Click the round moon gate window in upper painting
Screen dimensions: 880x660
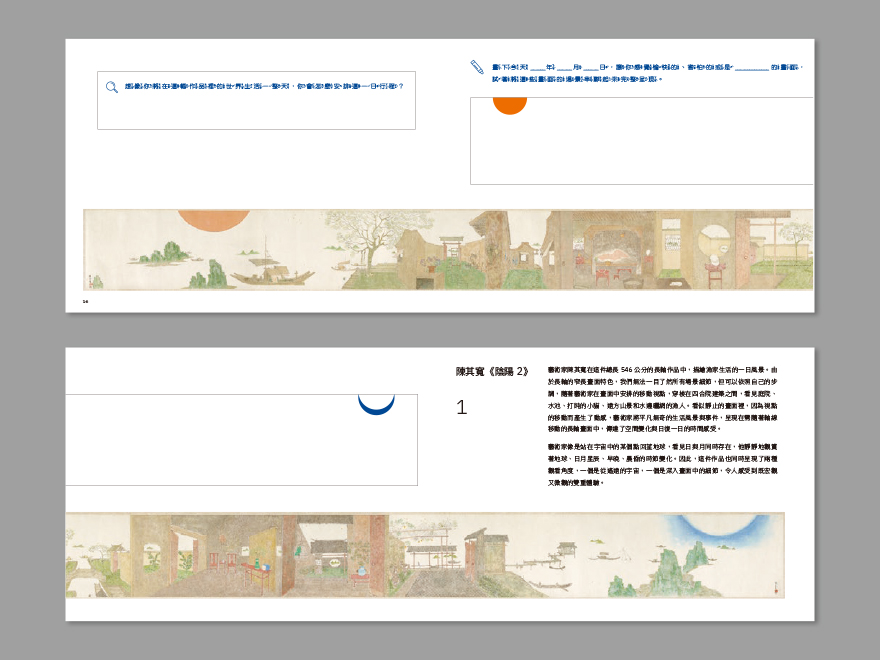[x=715, y=241]
